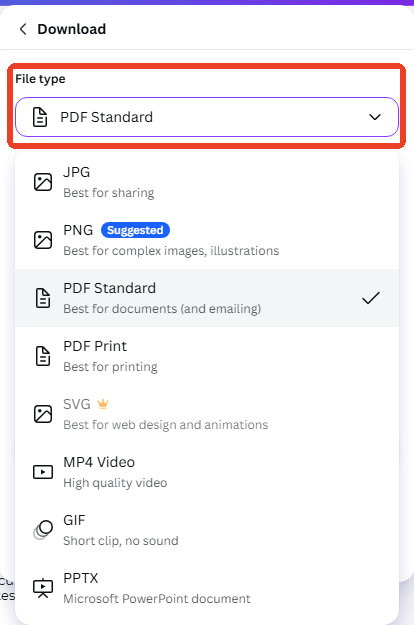414x625 pixels.
Task: Click the Suggested badge next to PNG
Action: point(135,230)
